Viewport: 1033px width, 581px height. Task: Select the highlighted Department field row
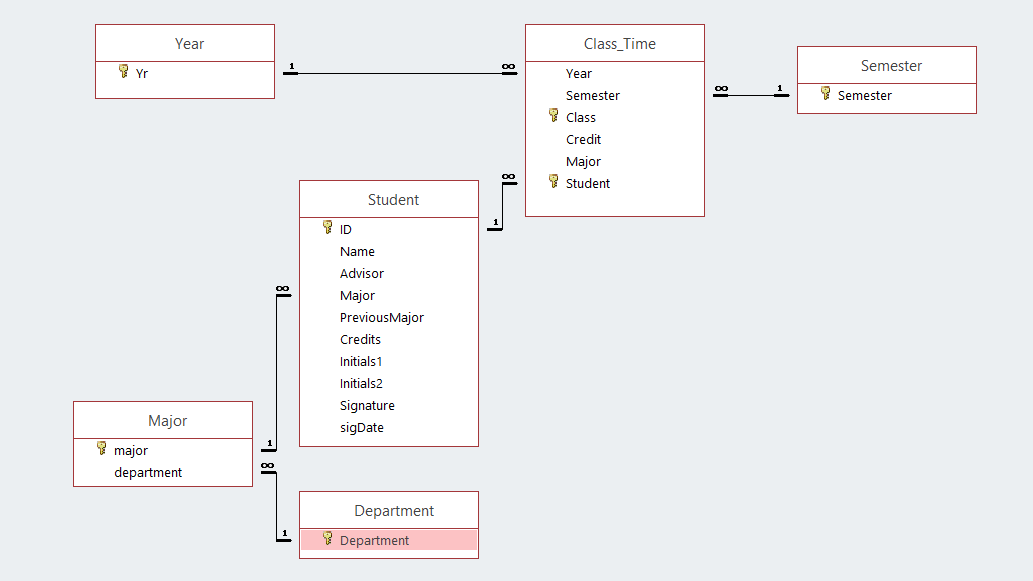(389, 541)
